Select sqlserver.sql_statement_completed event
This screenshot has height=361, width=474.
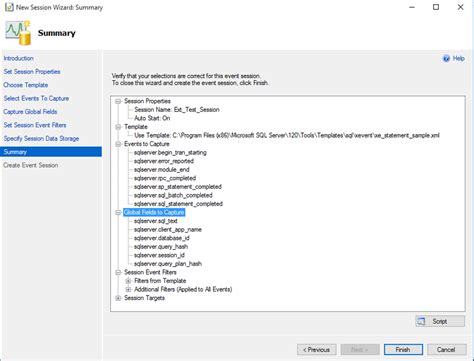pos(178,204)
